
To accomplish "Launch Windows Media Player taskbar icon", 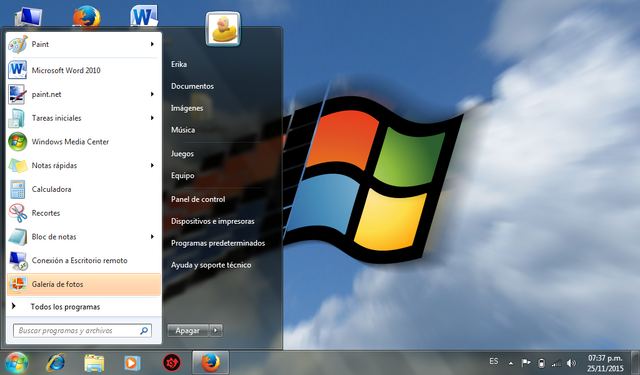I will (x=132, y=362).
